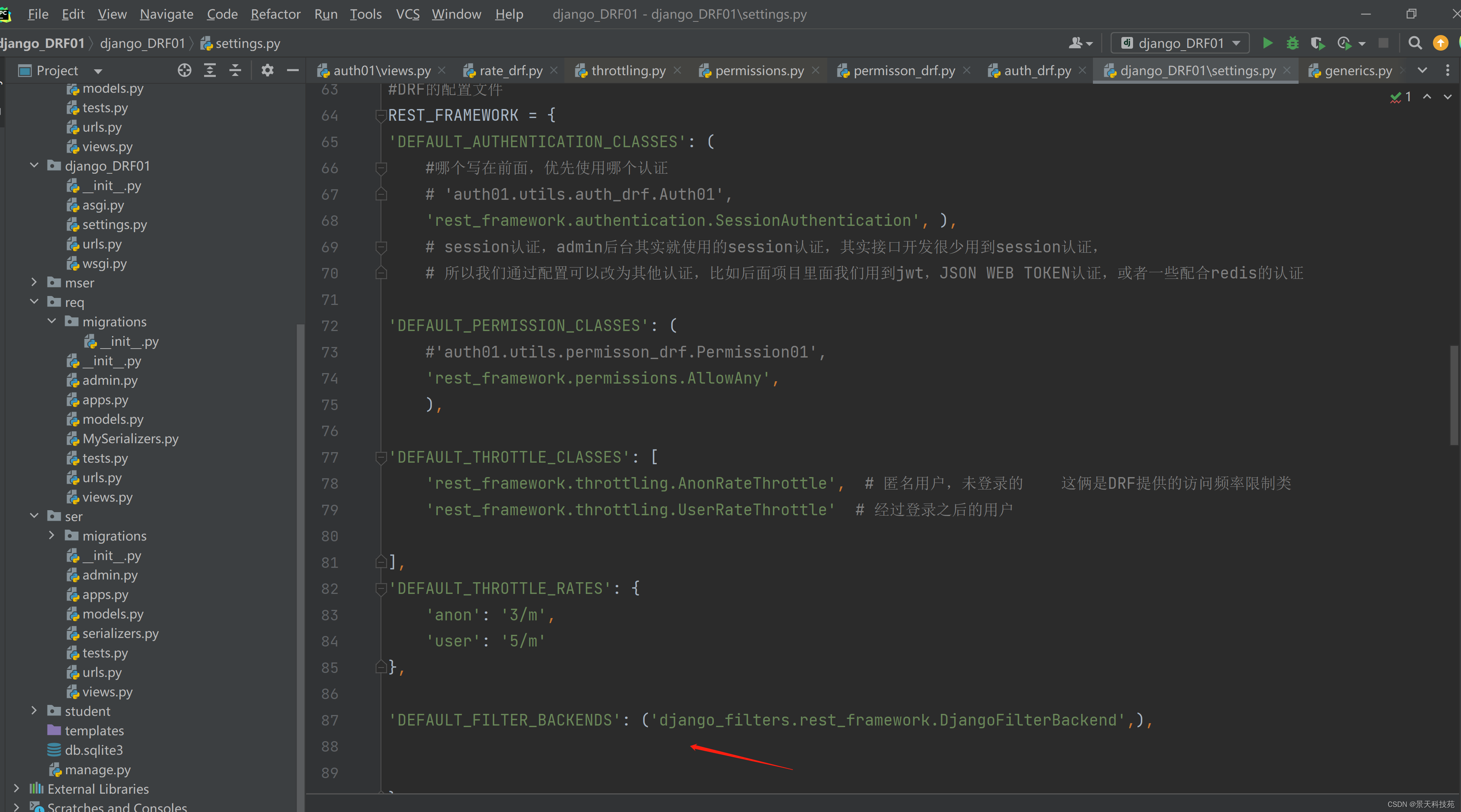Expand the mser folder
This screenshot has width=1461, height=812.
click(34, 282)
